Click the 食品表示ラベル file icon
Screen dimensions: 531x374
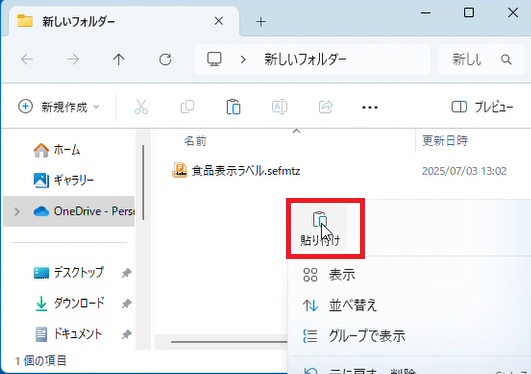point(180,170)
